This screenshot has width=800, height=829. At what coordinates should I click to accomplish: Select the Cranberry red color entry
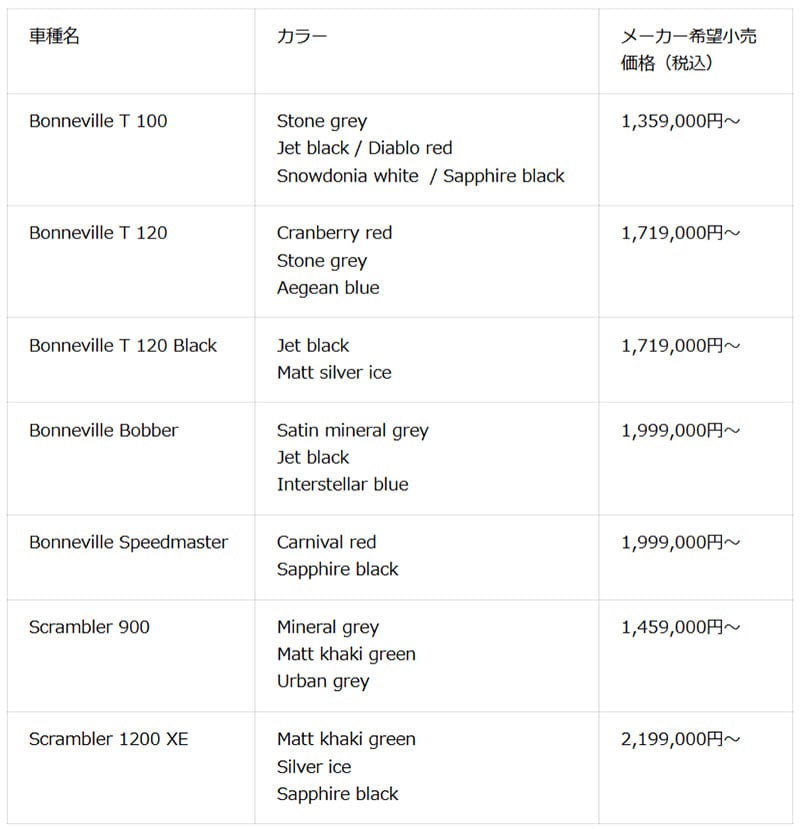[334, 233]
